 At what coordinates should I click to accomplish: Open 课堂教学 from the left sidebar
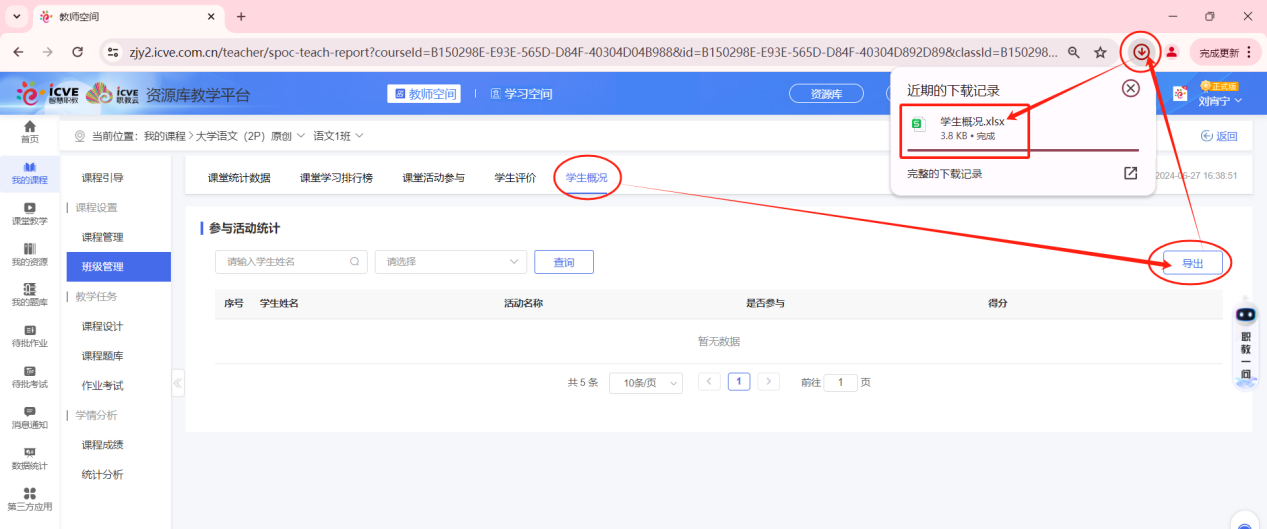[x=29, y=213]
